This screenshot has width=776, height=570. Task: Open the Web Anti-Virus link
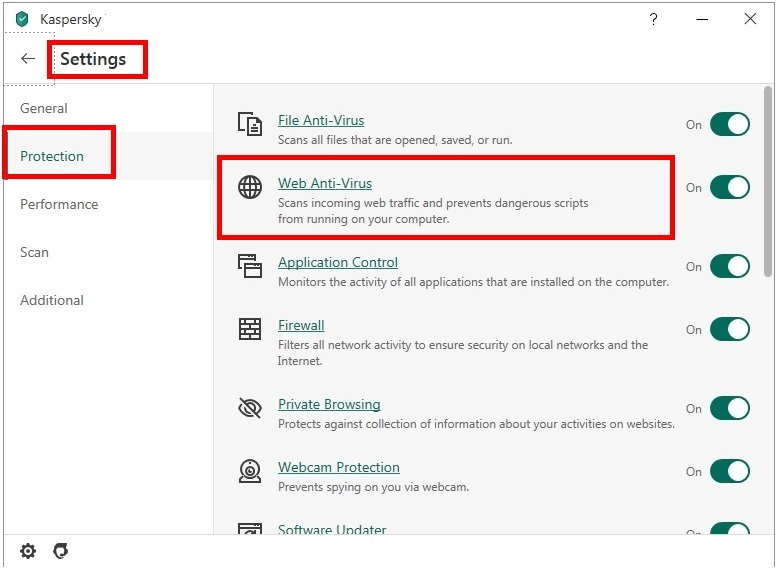[x=325, y=183]
